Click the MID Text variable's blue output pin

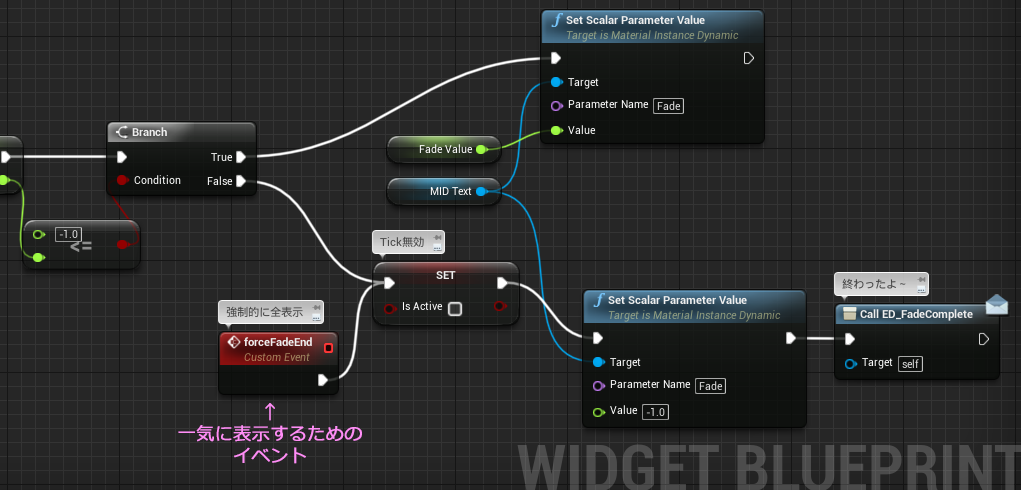(481, 191)
